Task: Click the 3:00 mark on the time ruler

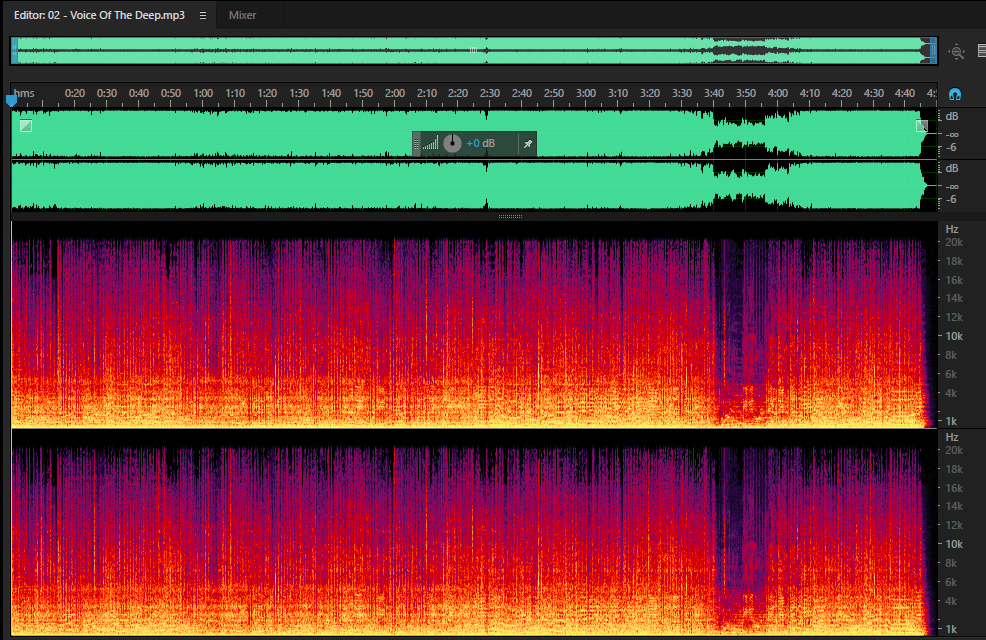Action: pyautogui.click(x=585, y=93)
